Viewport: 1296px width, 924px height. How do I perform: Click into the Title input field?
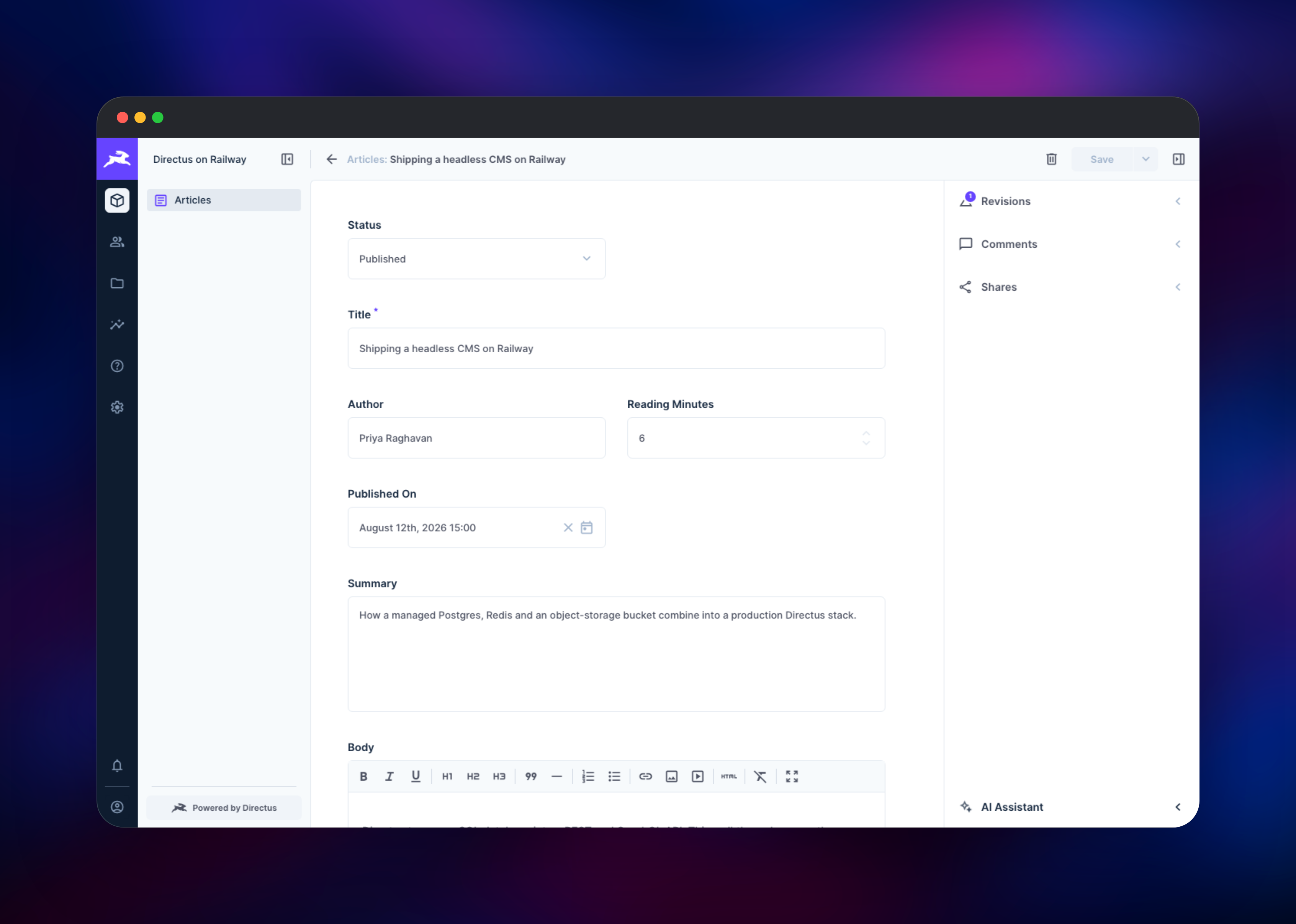pyautogui.click(x=616, y=348)
